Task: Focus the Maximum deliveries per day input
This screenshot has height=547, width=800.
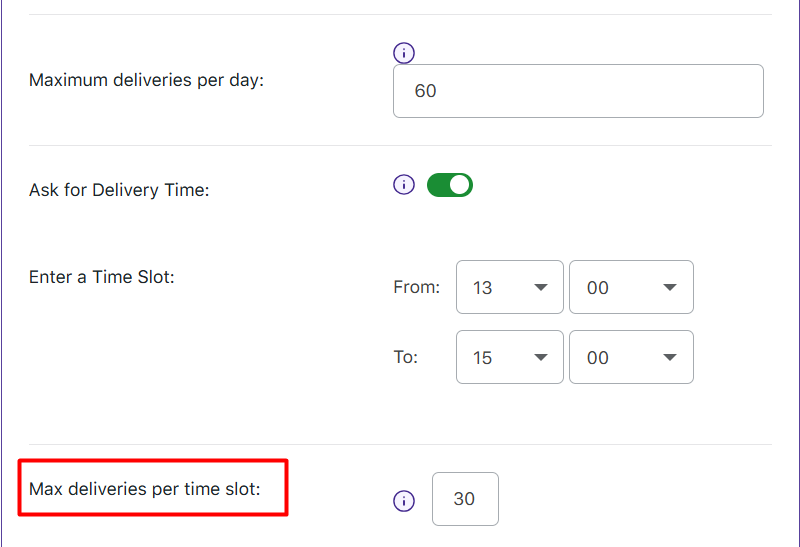Action: (x=578, y=91)
